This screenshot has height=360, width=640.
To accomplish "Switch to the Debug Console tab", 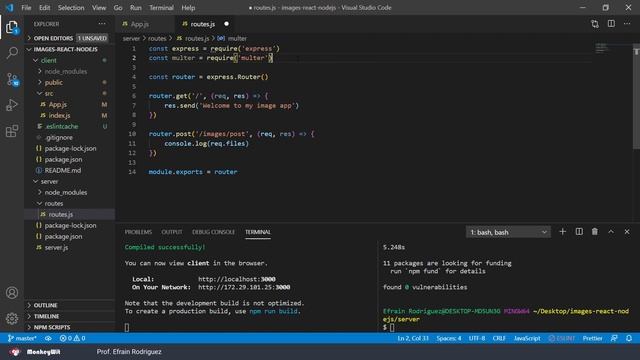I will pyautogui.click(x=213, y=232).
